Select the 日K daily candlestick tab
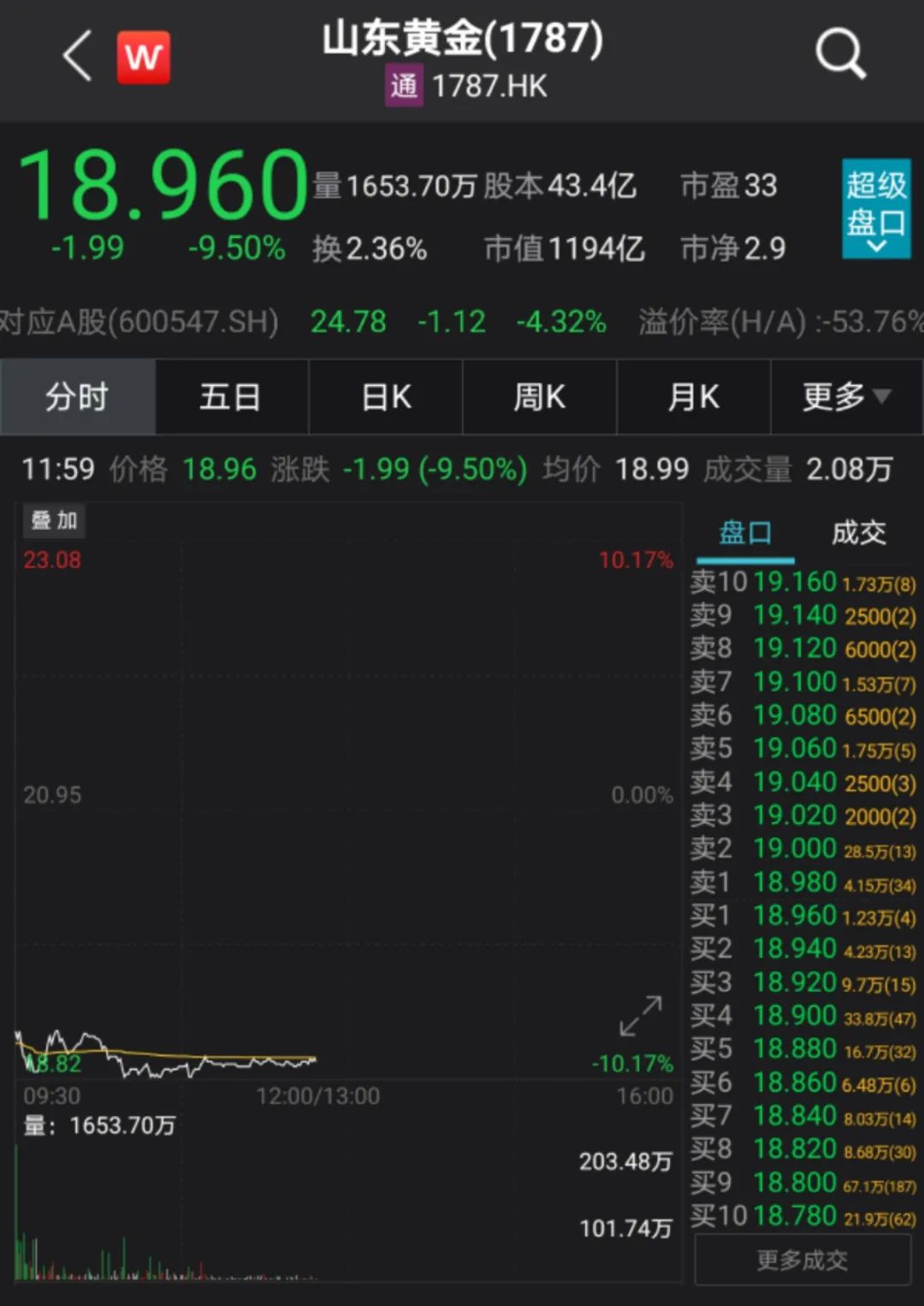The width and height of the screenshot is (924, 1306). coord(385,397)
